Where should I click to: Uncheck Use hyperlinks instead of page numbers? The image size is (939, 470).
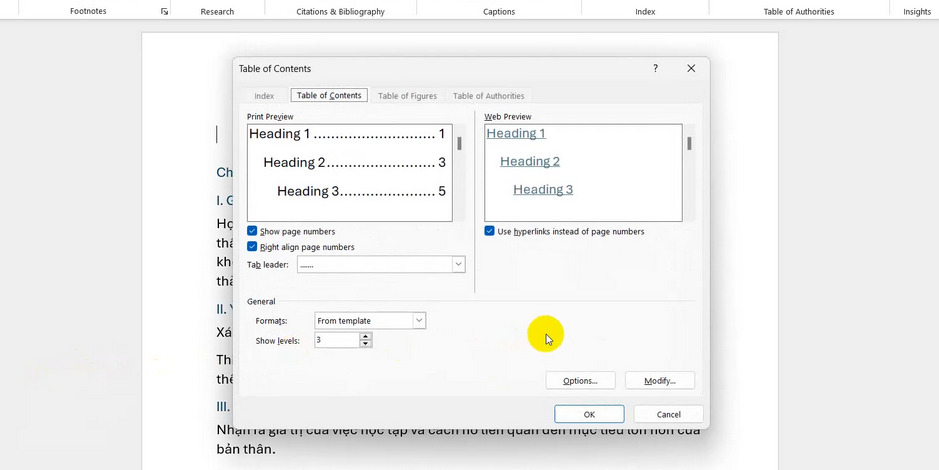click(490, 231)
